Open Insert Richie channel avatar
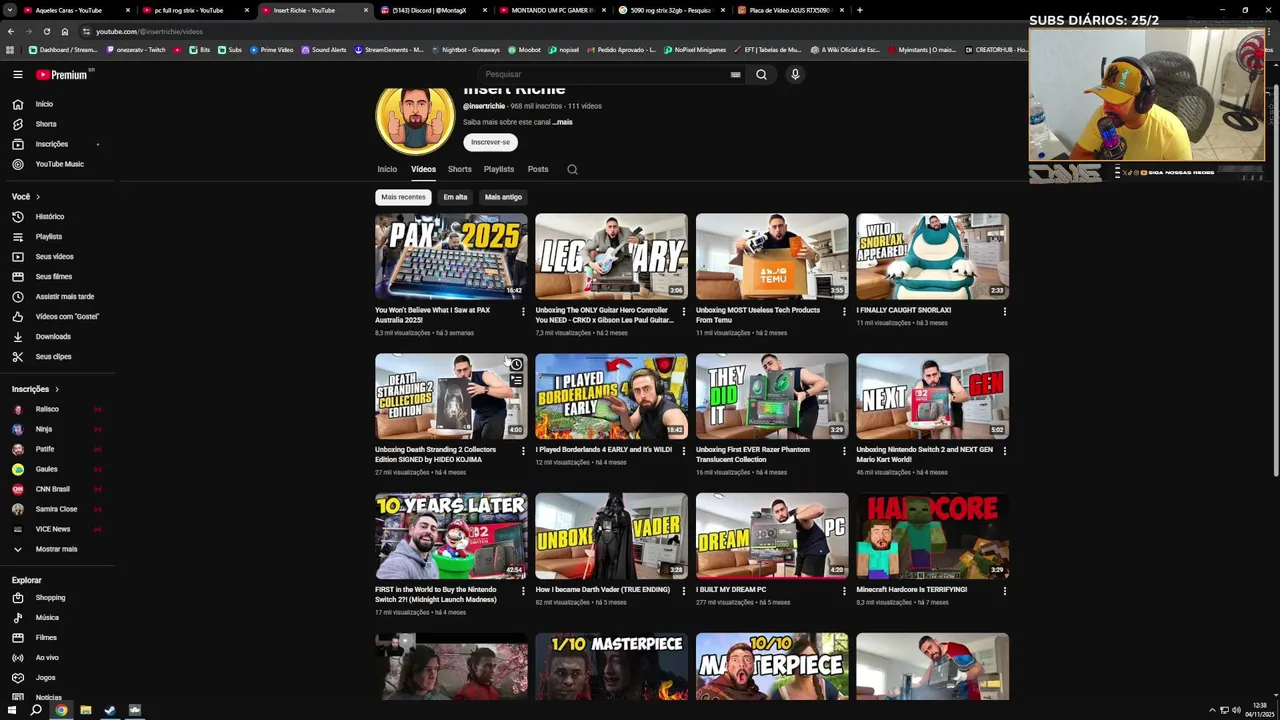This screenshot has width=1280, height=720. coord(415,119)
